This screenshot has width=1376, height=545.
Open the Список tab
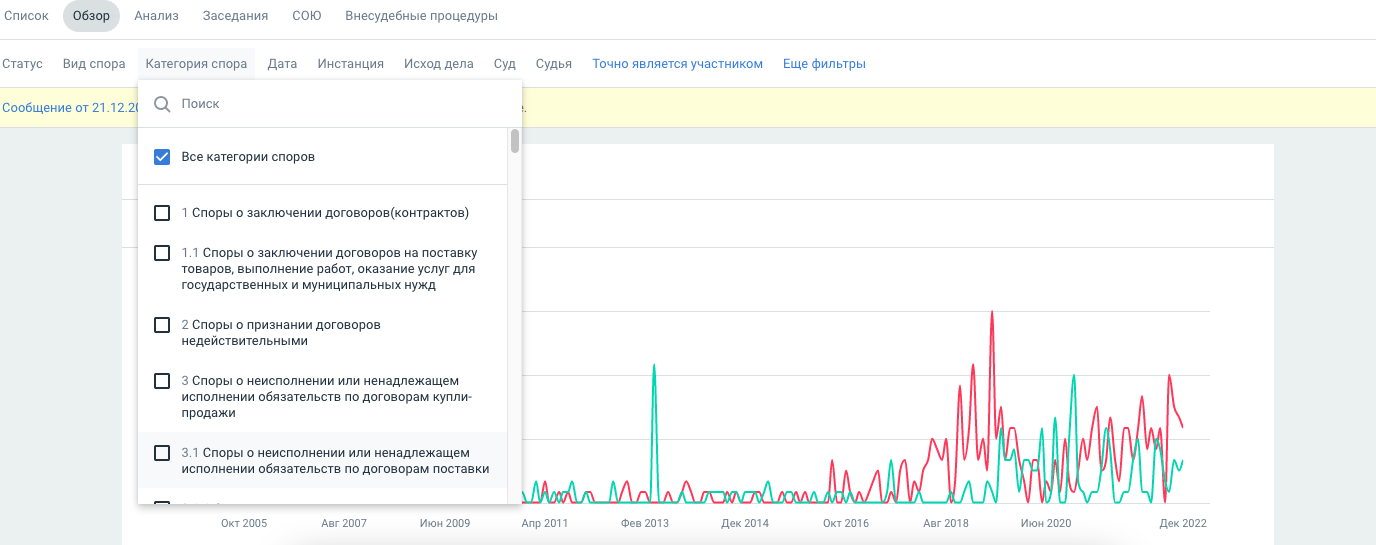[26, 16]
